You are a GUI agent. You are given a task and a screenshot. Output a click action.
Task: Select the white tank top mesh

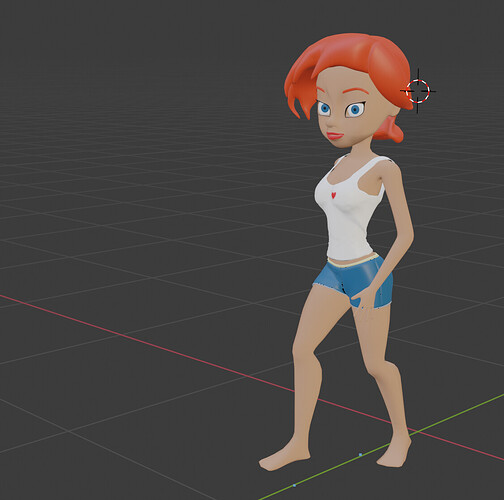point(350,213)
